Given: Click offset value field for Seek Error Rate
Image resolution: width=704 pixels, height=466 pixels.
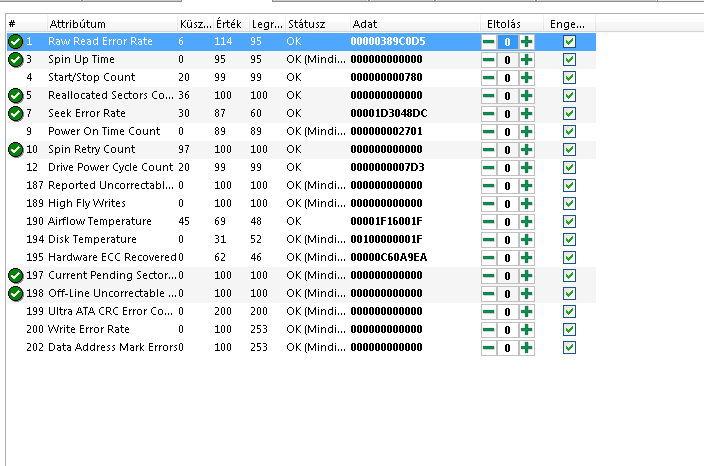Looking at the screenshot, I should pyautogui.click(x=507, y=114).
